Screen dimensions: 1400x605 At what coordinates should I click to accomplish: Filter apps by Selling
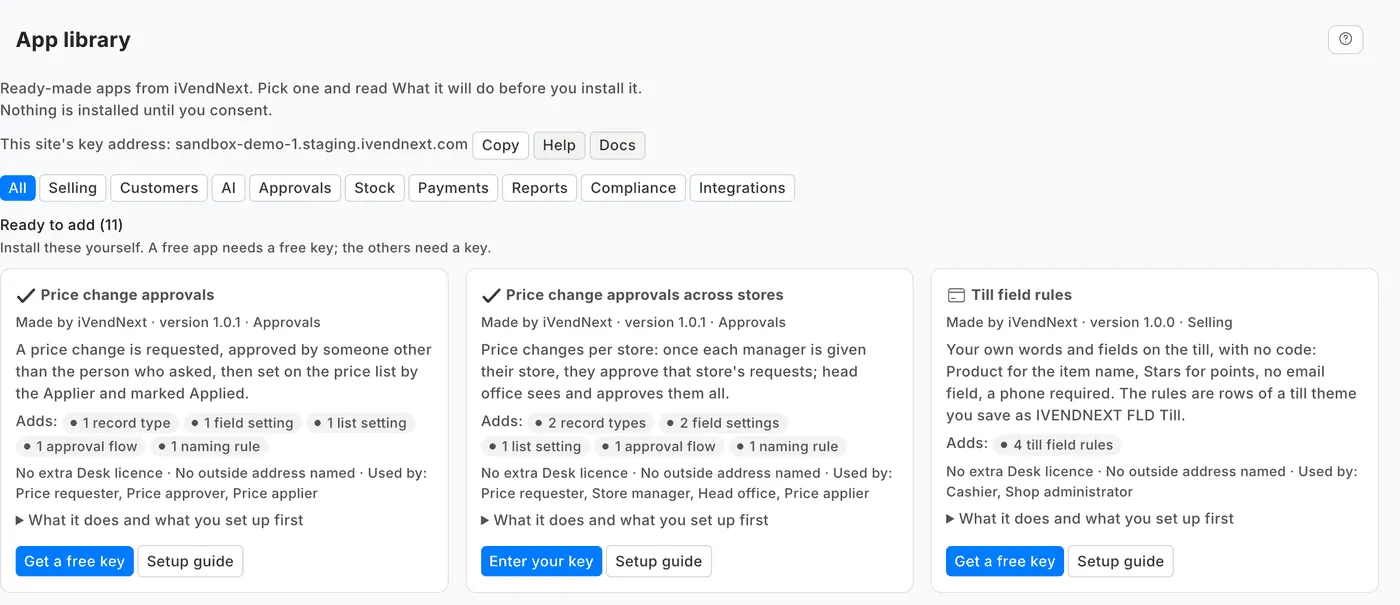(73, 188)
